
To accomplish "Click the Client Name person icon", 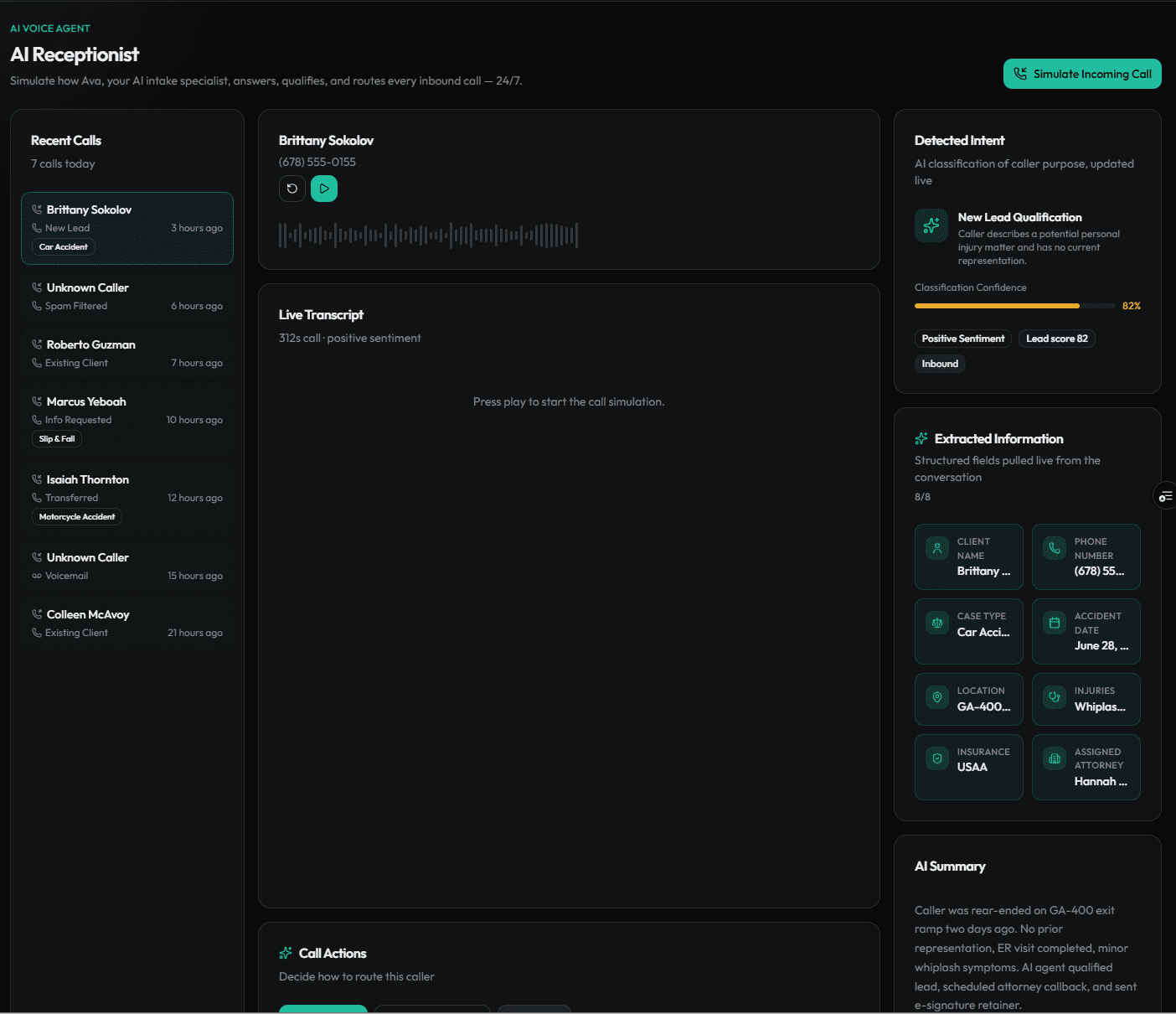I will coord(937,548).
